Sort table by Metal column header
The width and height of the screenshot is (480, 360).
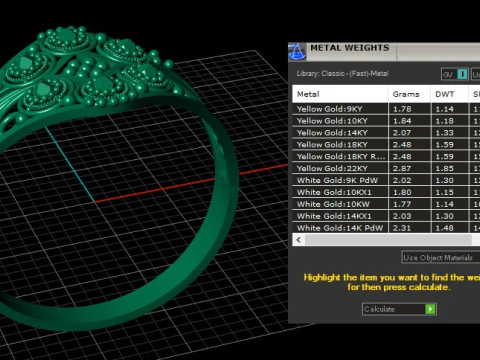(x=340, y=94)
